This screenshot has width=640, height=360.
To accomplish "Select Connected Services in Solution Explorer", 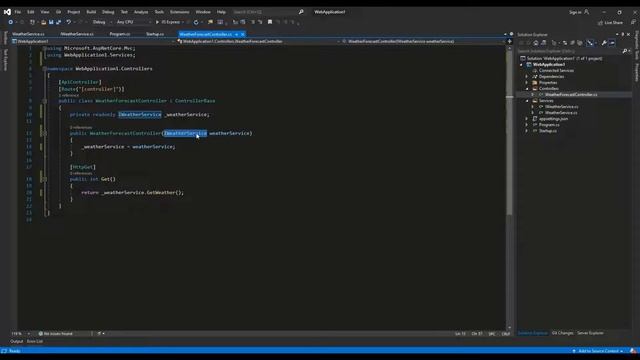I will [556, 71].
